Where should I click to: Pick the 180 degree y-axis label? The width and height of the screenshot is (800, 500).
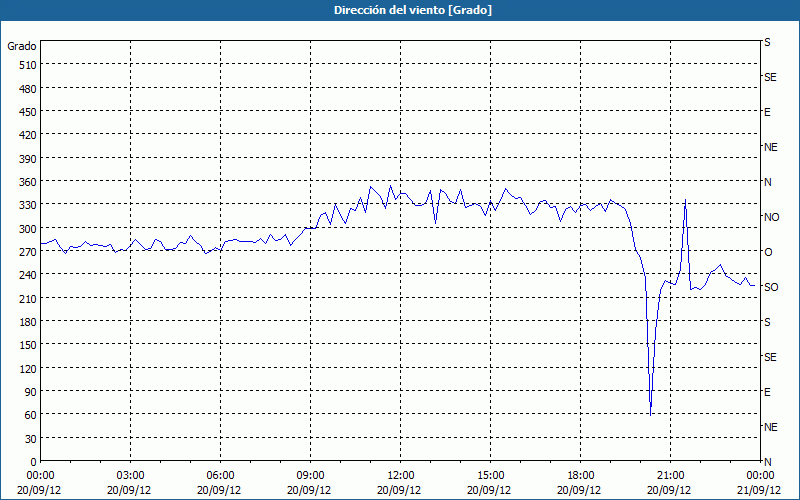(28, 322)
